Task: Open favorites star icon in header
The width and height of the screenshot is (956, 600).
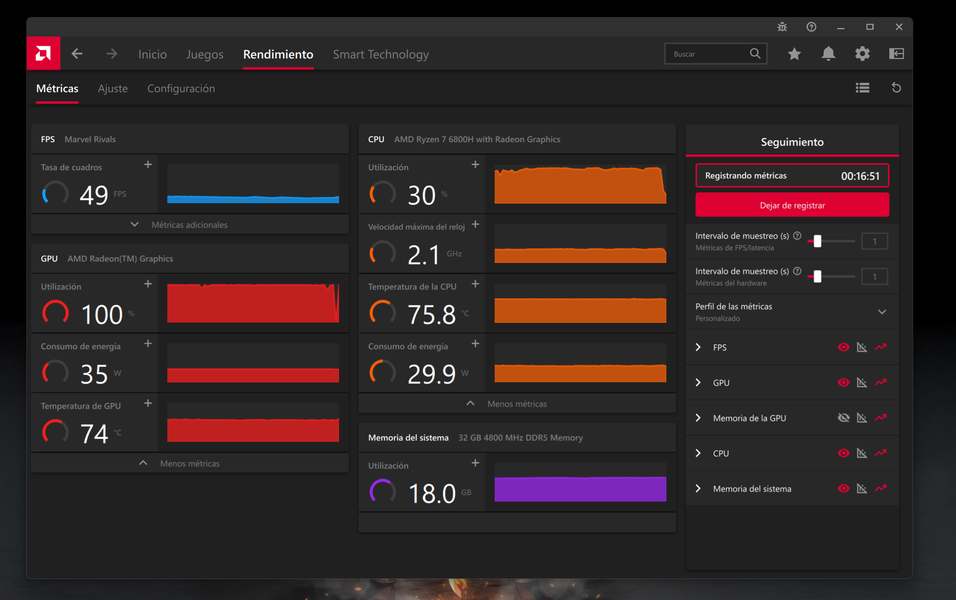Action: tap(794, 54)
